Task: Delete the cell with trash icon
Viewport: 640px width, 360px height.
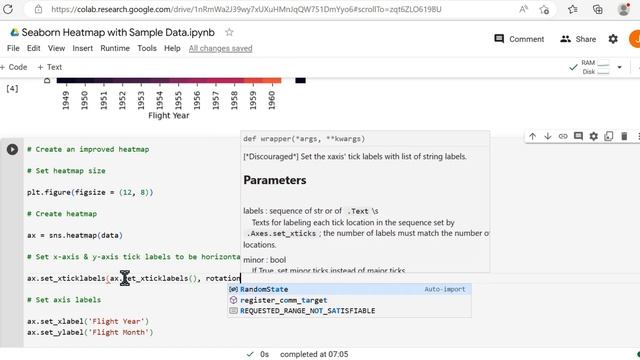Action: pos(624,136)
